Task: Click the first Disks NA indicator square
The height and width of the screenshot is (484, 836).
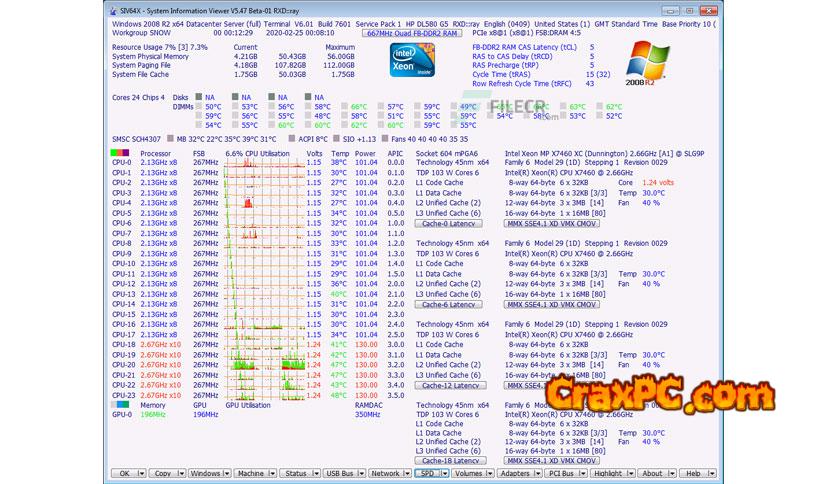Action: (x=199, y=97)
